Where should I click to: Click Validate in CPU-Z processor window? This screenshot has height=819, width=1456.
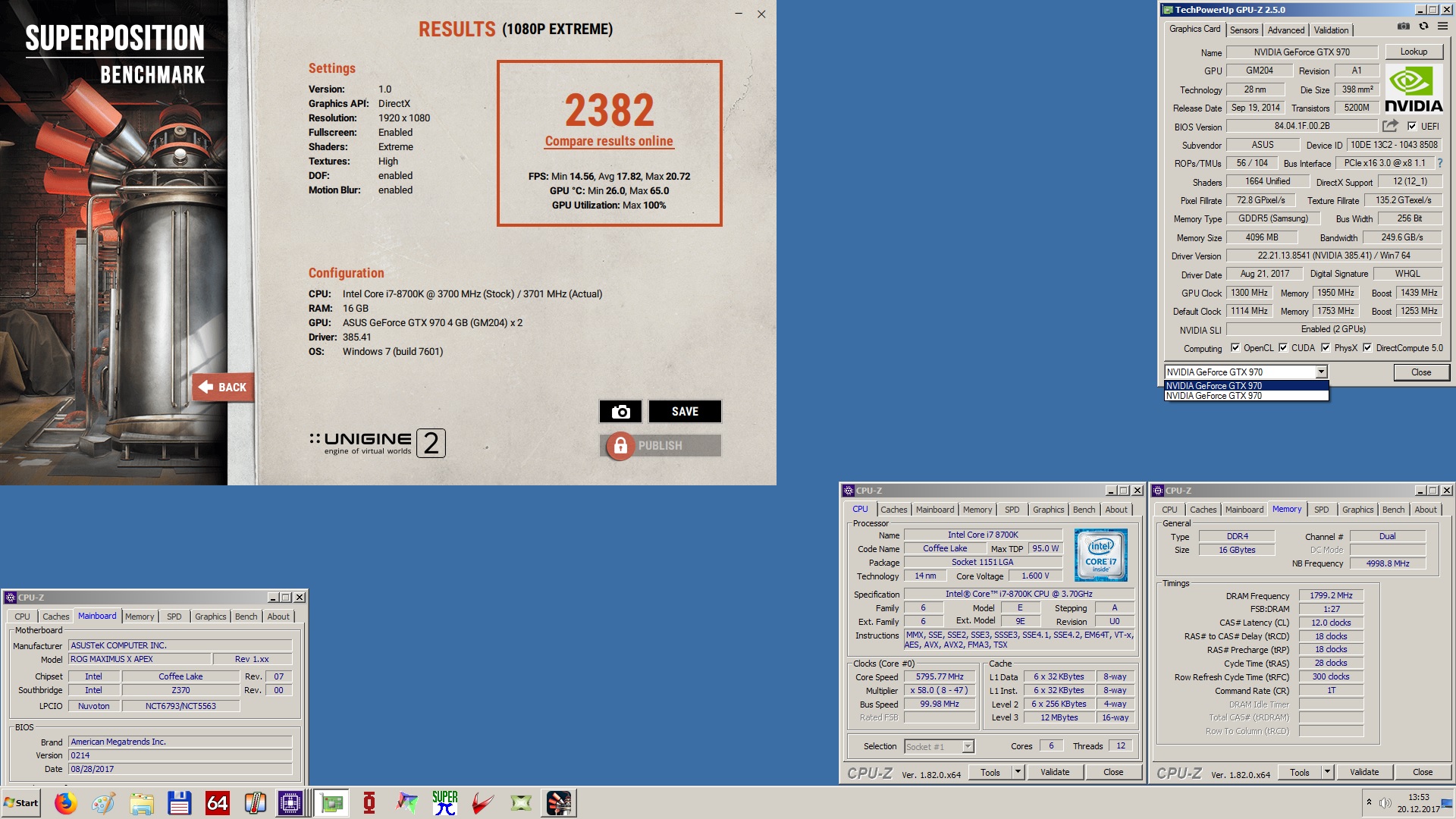[x=1055, y=772]
